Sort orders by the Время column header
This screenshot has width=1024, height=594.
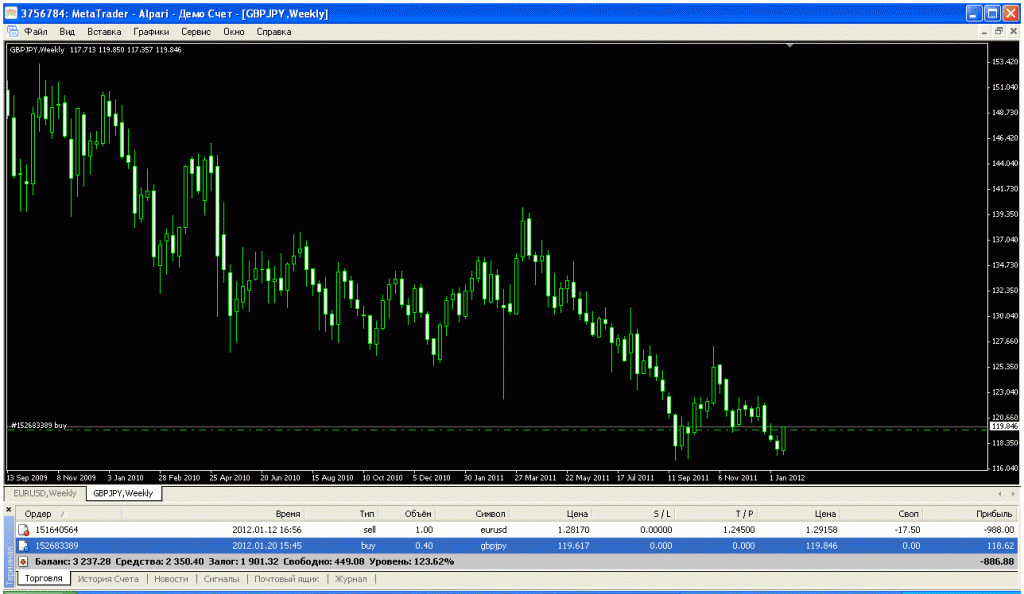(288, 513)
